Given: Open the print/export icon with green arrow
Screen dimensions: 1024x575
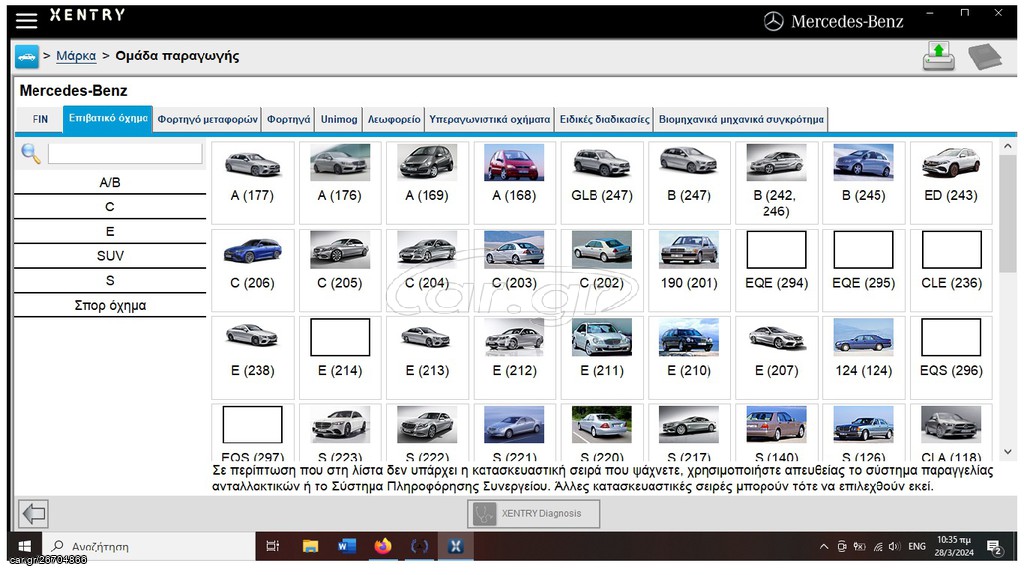Looking at the screenshot, I should tap(938, 56).
